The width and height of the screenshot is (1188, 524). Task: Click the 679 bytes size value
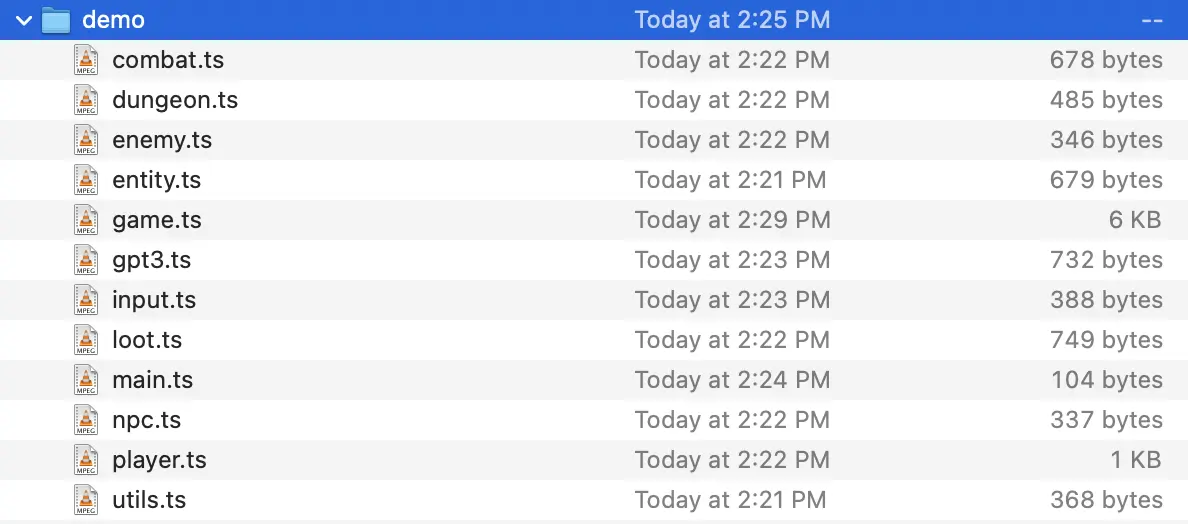pos(1106,180)
